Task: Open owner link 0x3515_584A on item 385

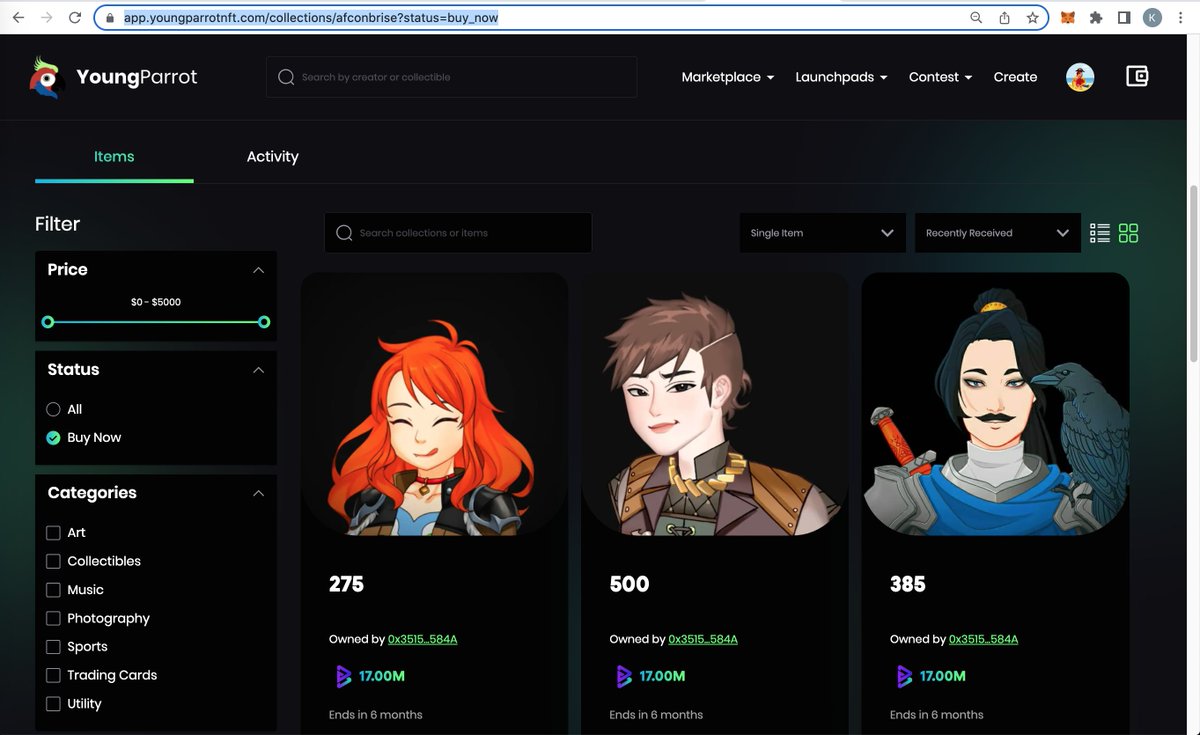Action: [984, 639]
